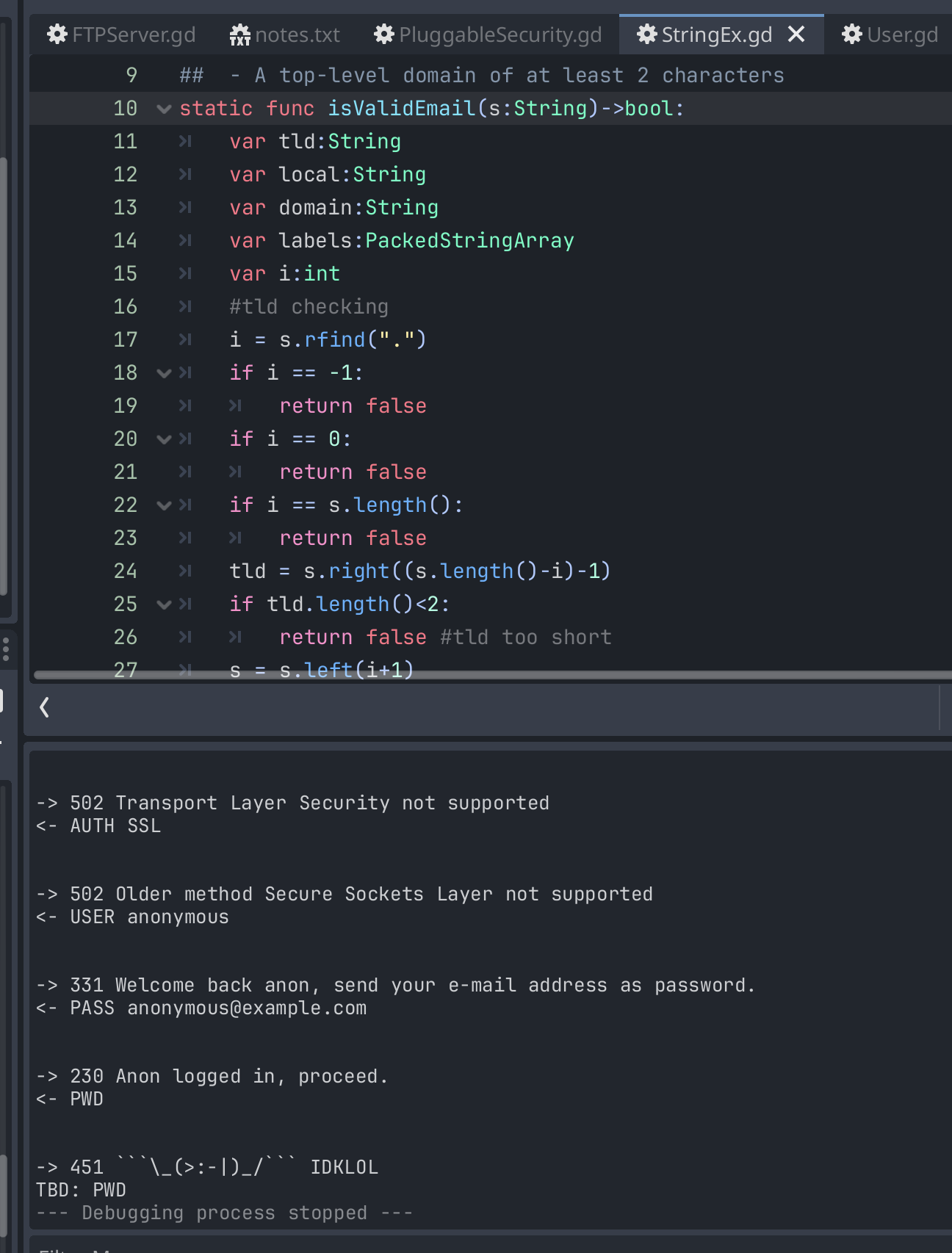Fold the 'if i == 0' block
Viewport: 952px width, 1253px height.
click(x=164, y=440)
